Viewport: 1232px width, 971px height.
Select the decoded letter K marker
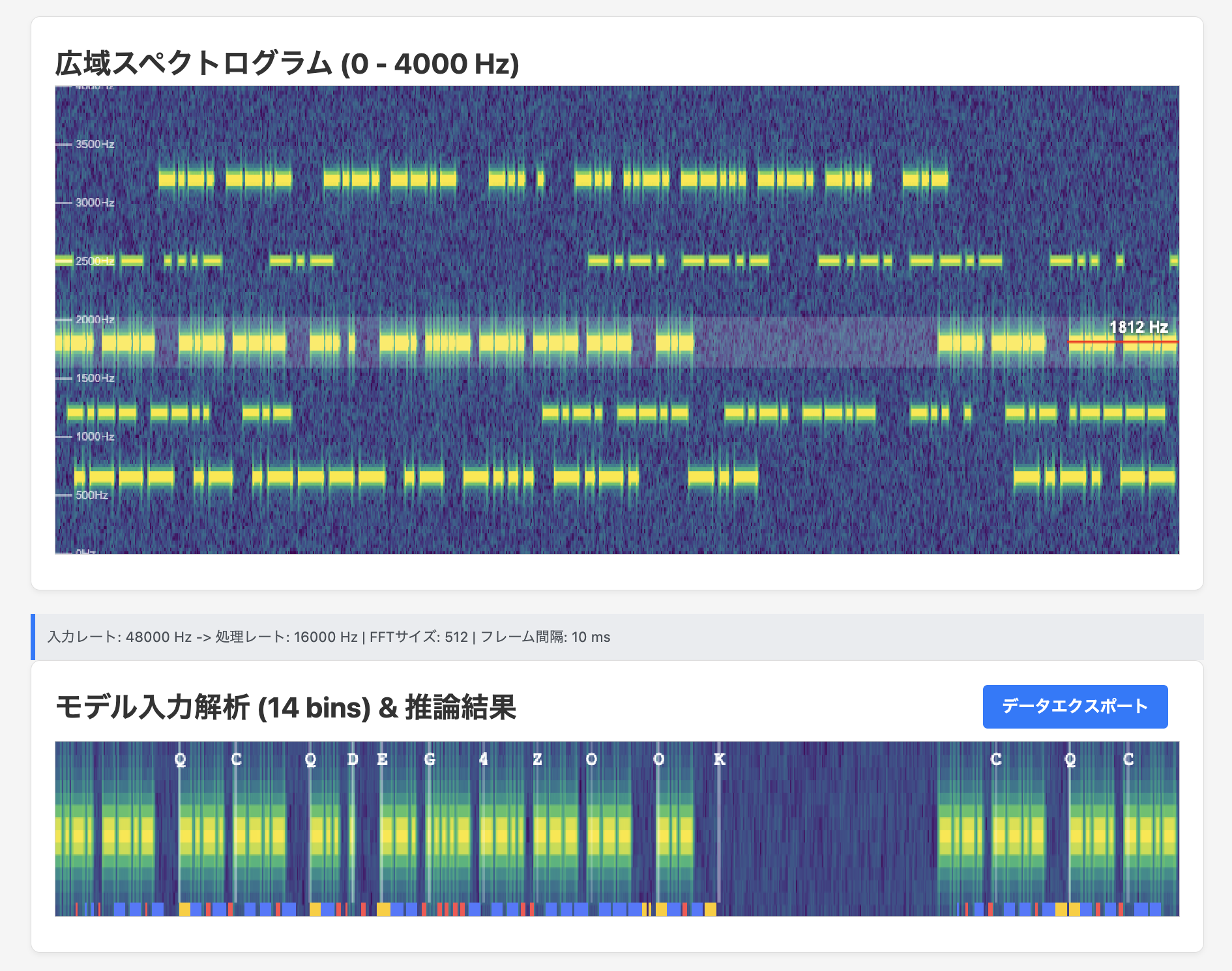(x=719, y=759)
